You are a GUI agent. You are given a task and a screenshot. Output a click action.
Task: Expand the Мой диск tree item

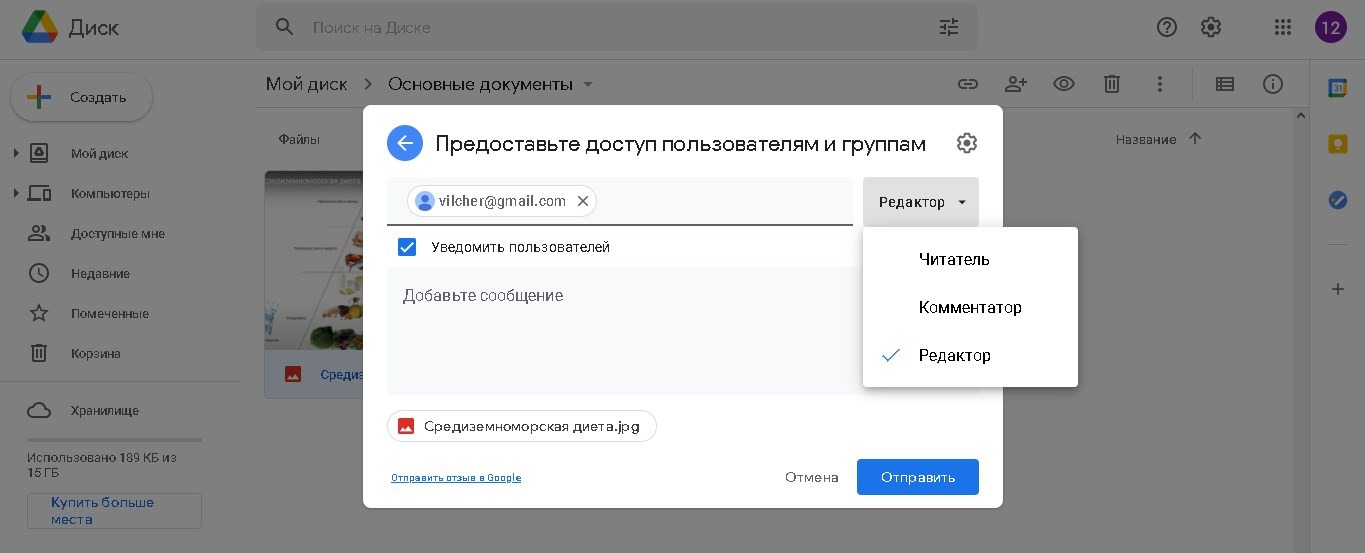15,153
